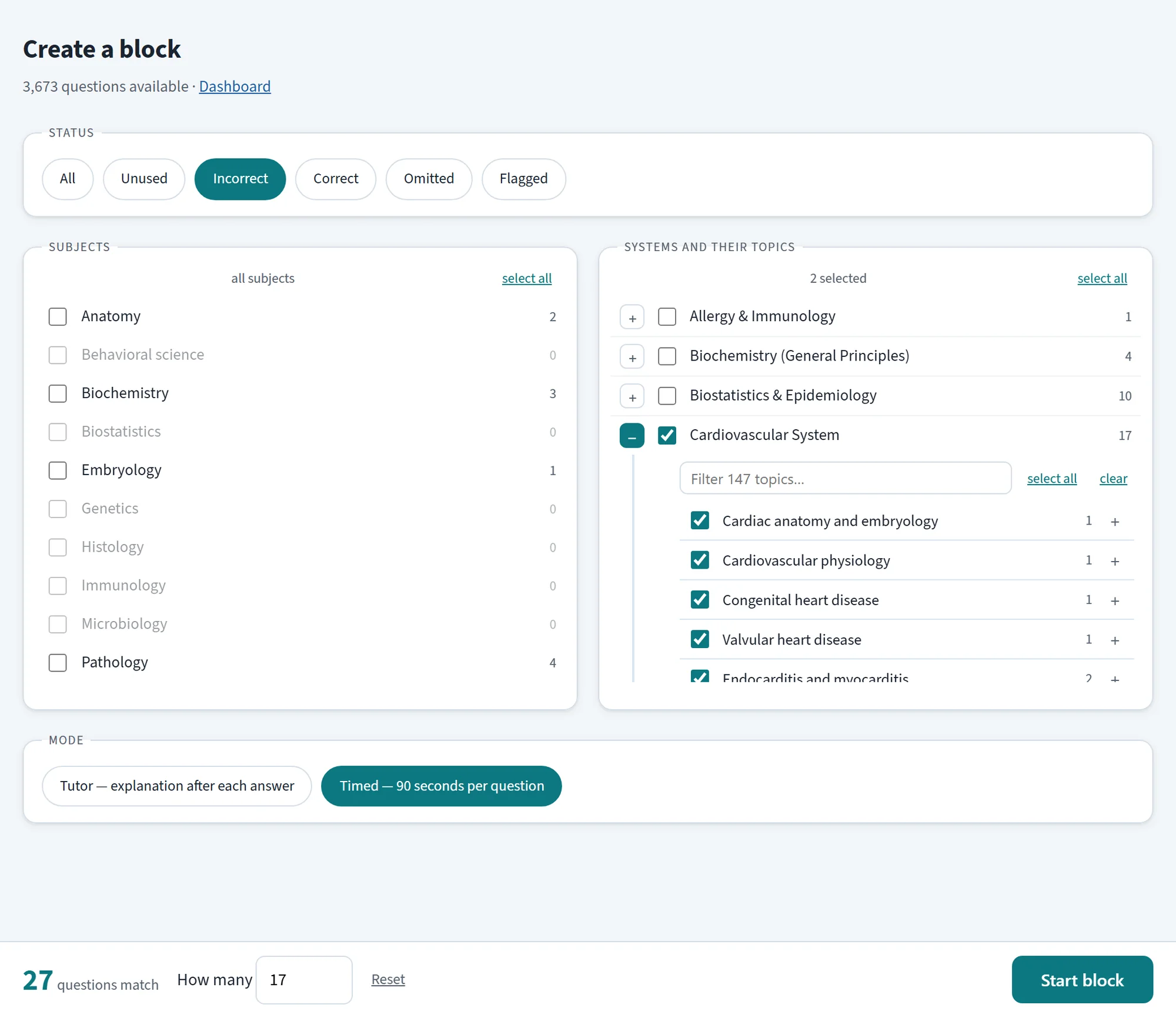
Task: Check the Biochemistry subject checkbox
Action: (58, 393)
